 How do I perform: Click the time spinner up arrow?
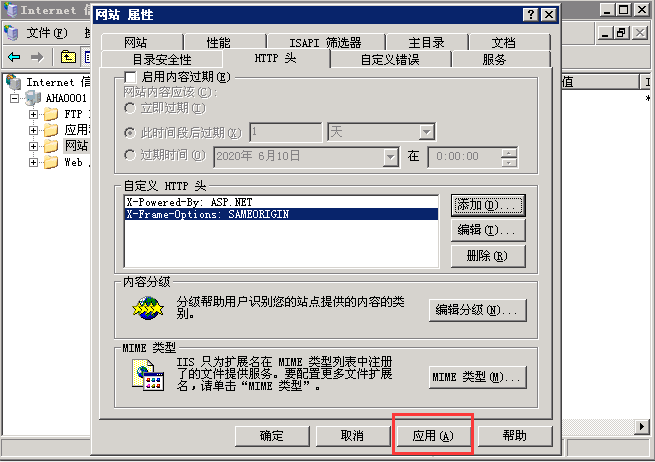508,152
